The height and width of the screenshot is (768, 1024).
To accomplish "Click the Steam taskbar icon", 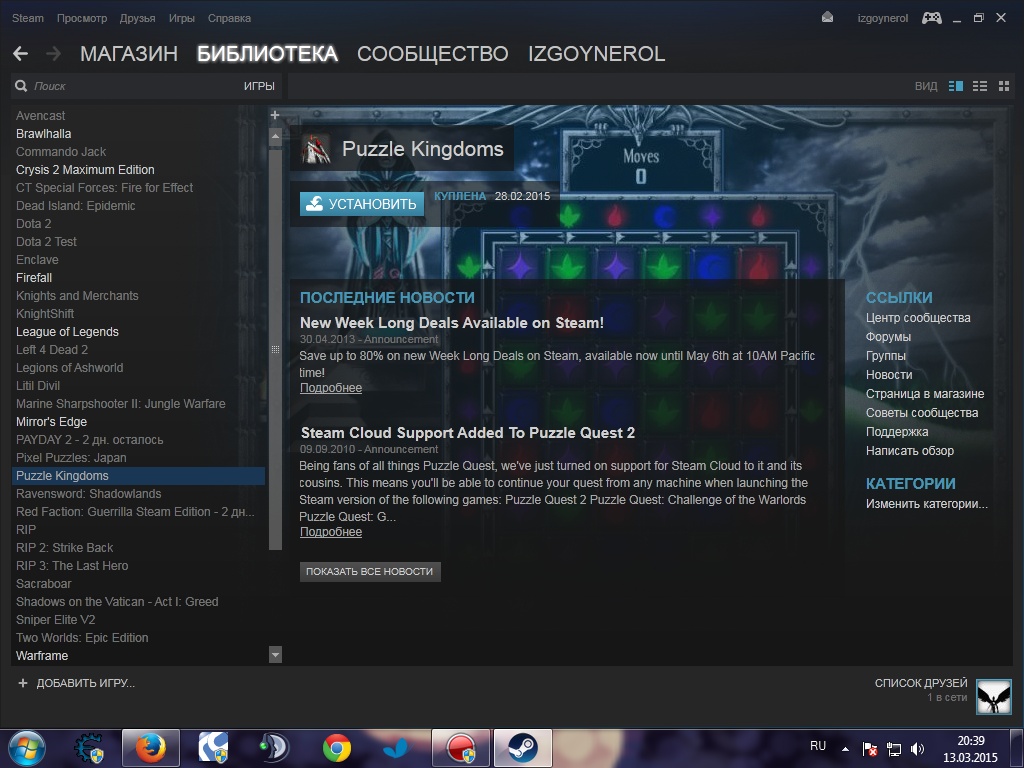I will tap(522, 748).
